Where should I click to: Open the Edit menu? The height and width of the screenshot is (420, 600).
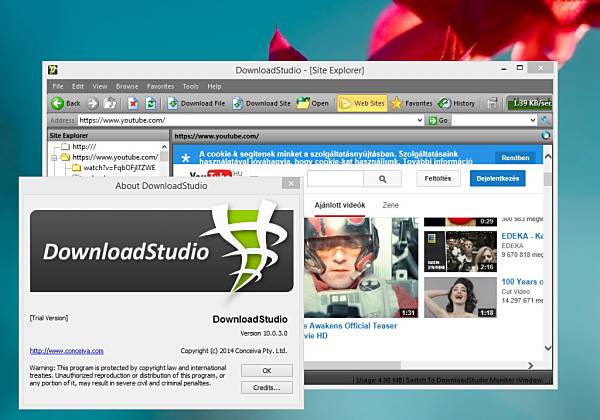pyautogui.click(x=78, y=86)
